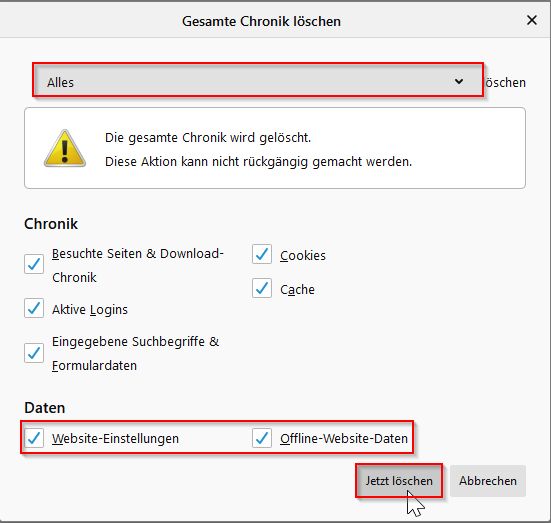Click the Jetzt löschen button

tap(399, 480)
